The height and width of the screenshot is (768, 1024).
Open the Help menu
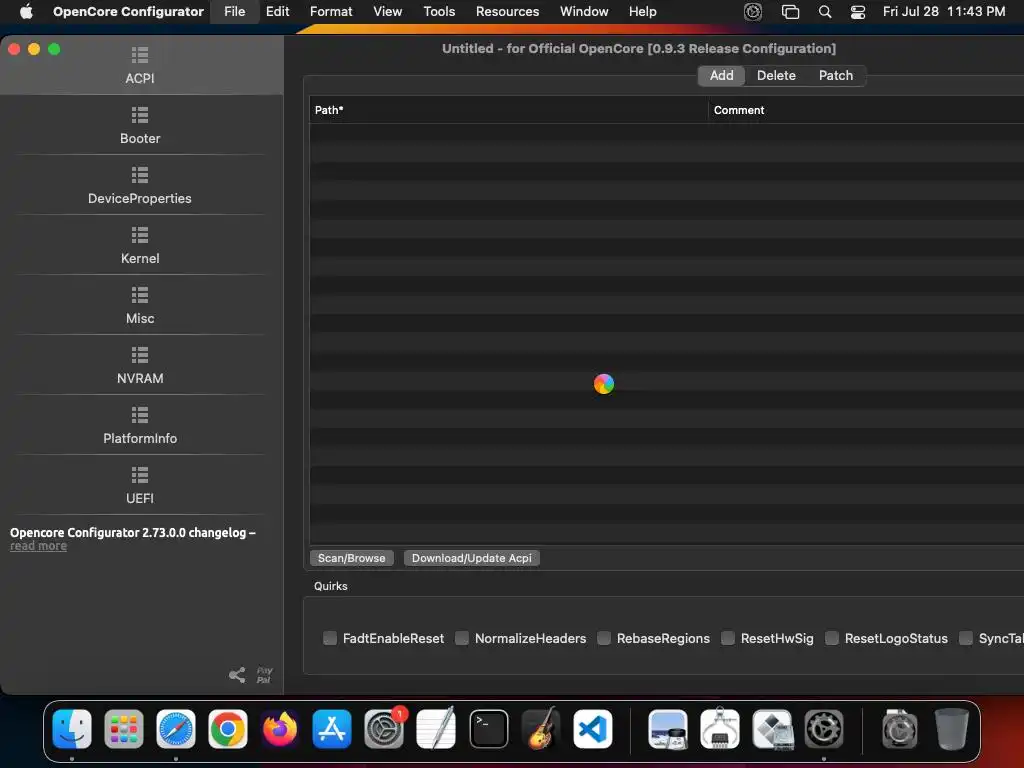click(643, 12)
